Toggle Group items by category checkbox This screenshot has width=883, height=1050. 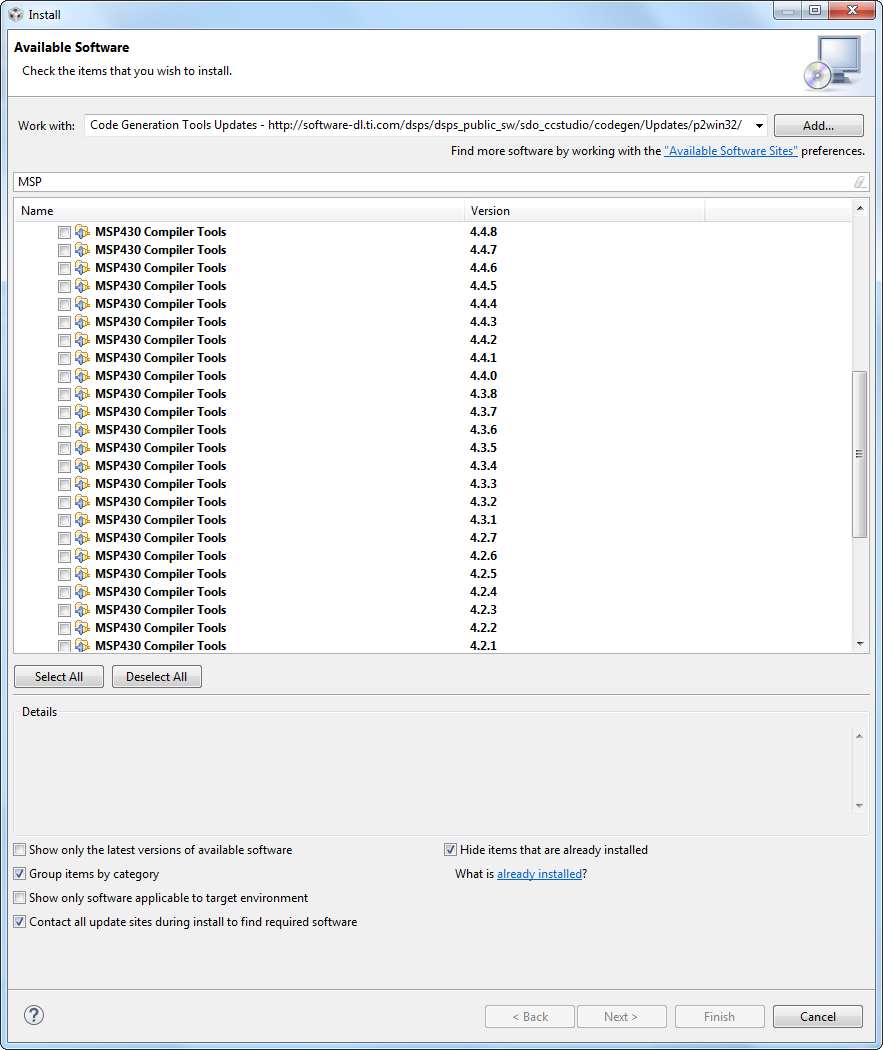click(20, 874)
